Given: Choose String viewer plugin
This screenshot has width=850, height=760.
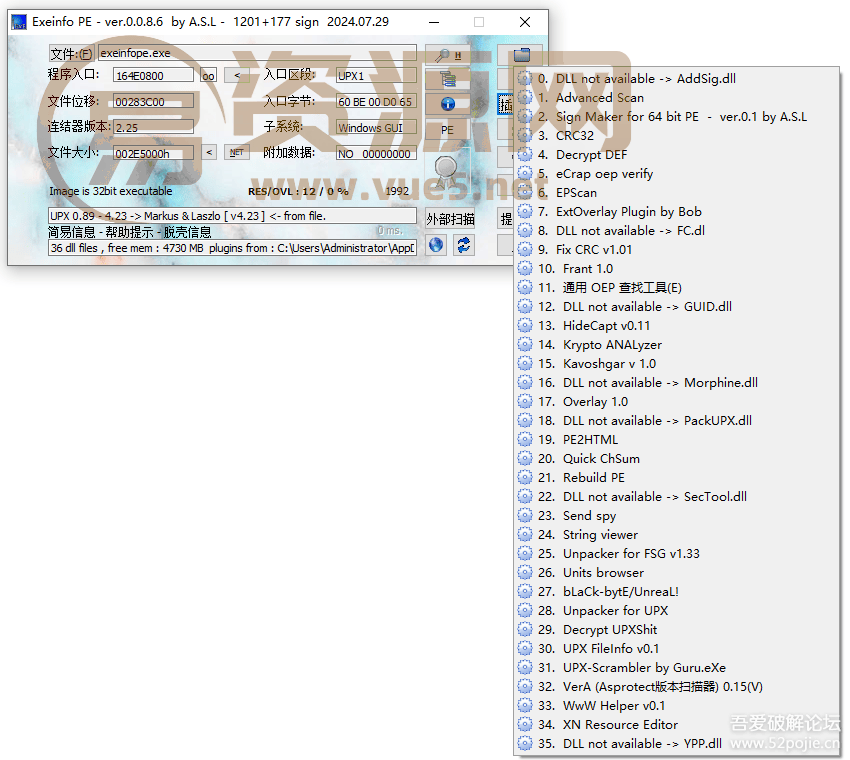Looking at the screenshot, I should 676,534.
